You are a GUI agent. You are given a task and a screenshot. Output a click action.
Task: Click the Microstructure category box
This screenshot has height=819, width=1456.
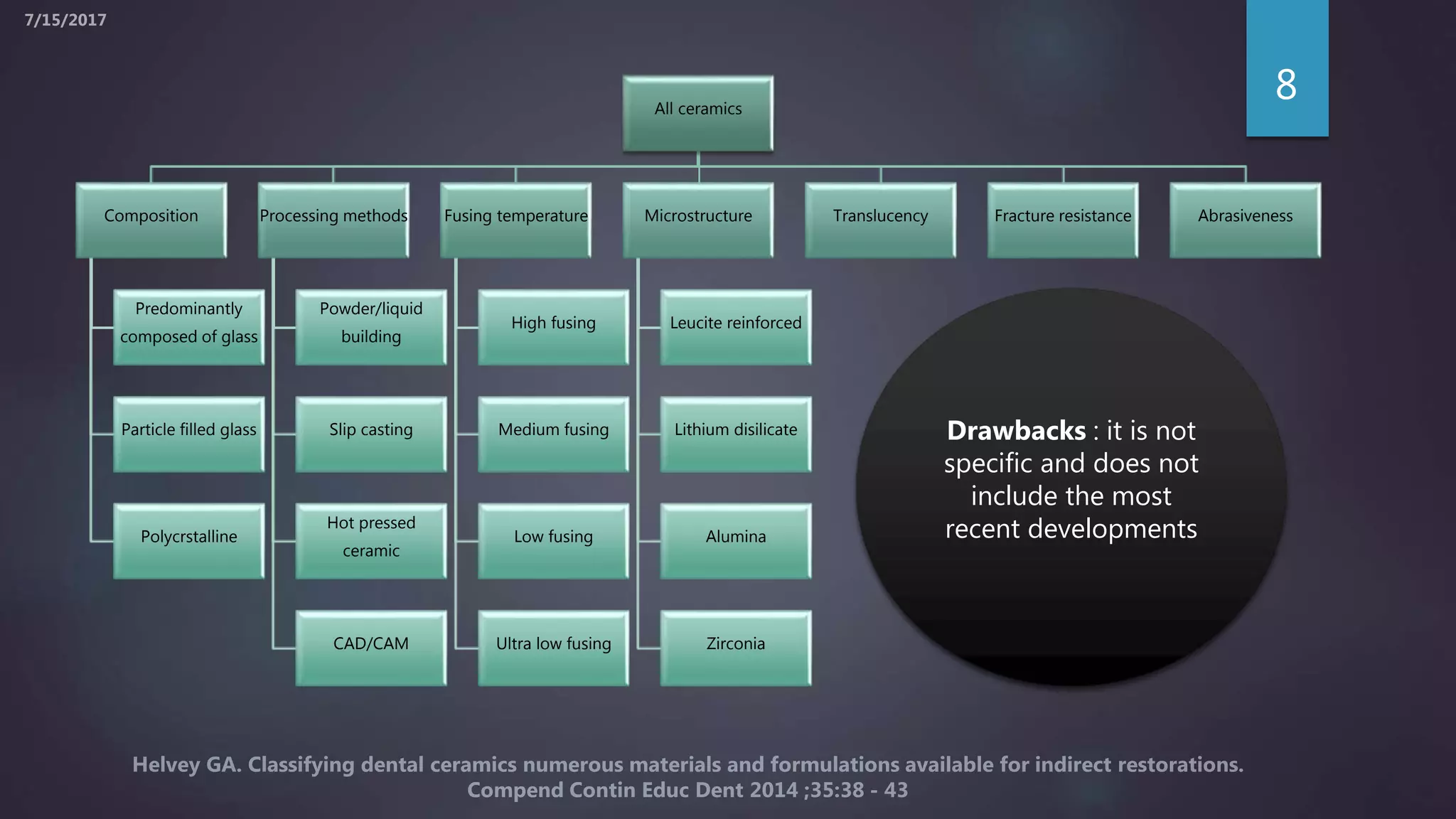pyautogui.click(x=698, y=220)
